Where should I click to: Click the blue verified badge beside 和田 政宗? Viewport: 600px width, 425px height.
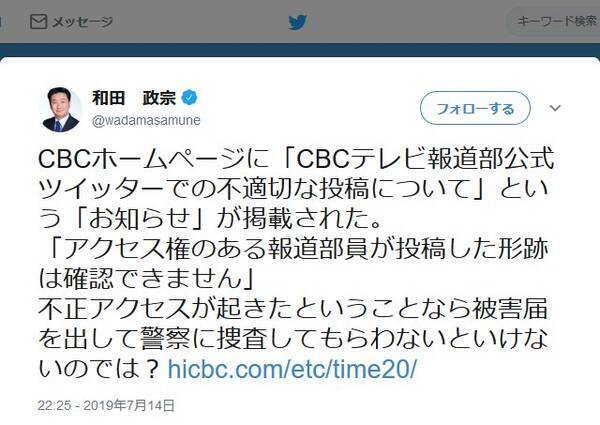pos(189,98)
